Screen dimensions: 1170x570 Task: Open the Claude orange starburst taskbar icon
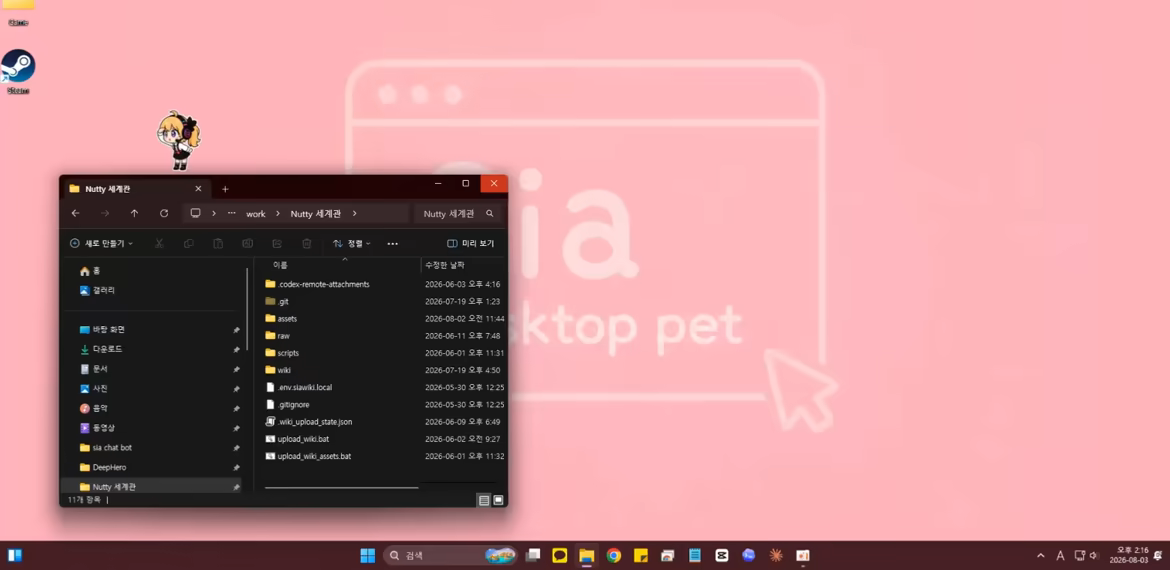[x=776, y=555]
